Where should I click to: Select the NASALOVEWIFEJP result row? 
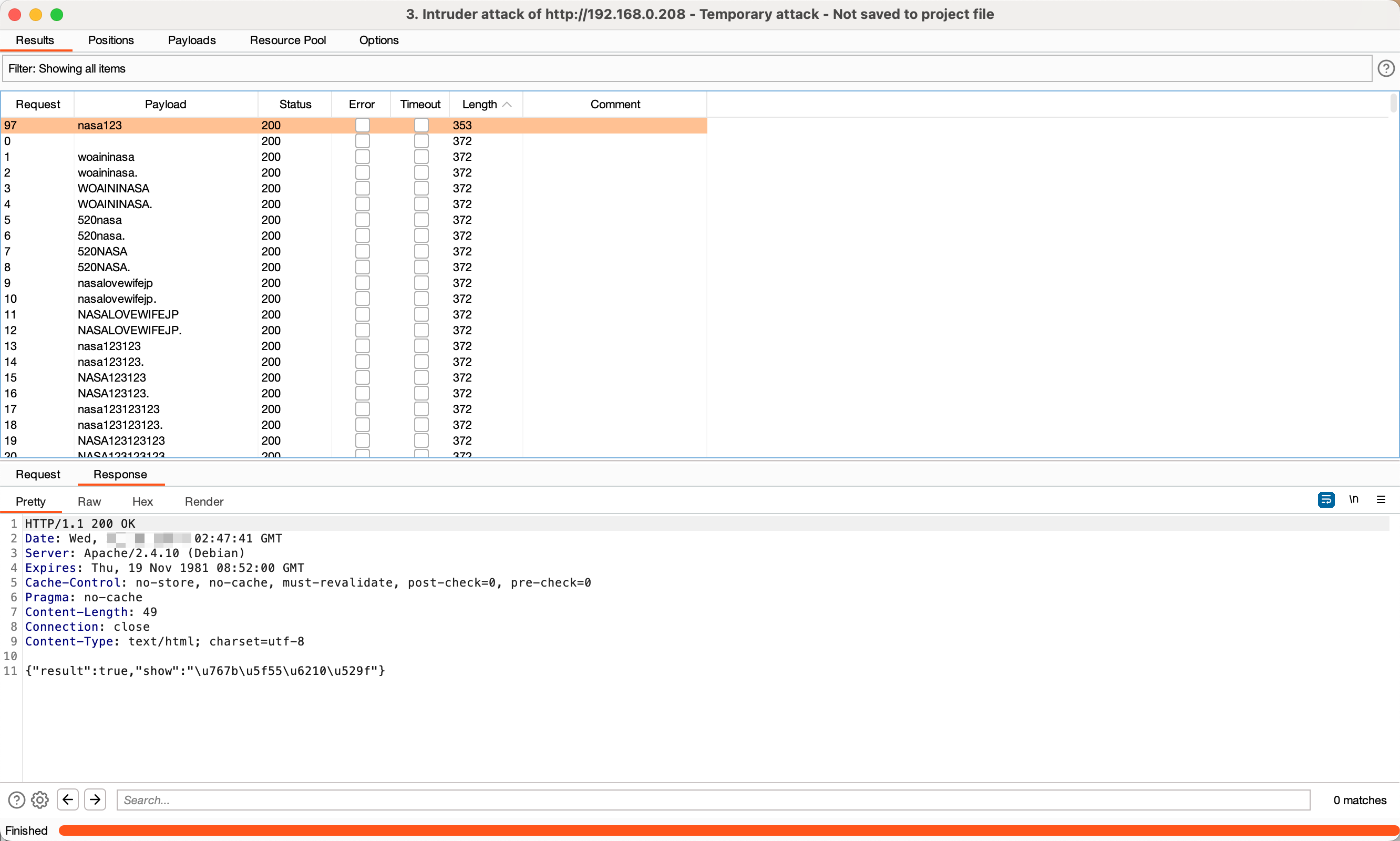point(128,314)
